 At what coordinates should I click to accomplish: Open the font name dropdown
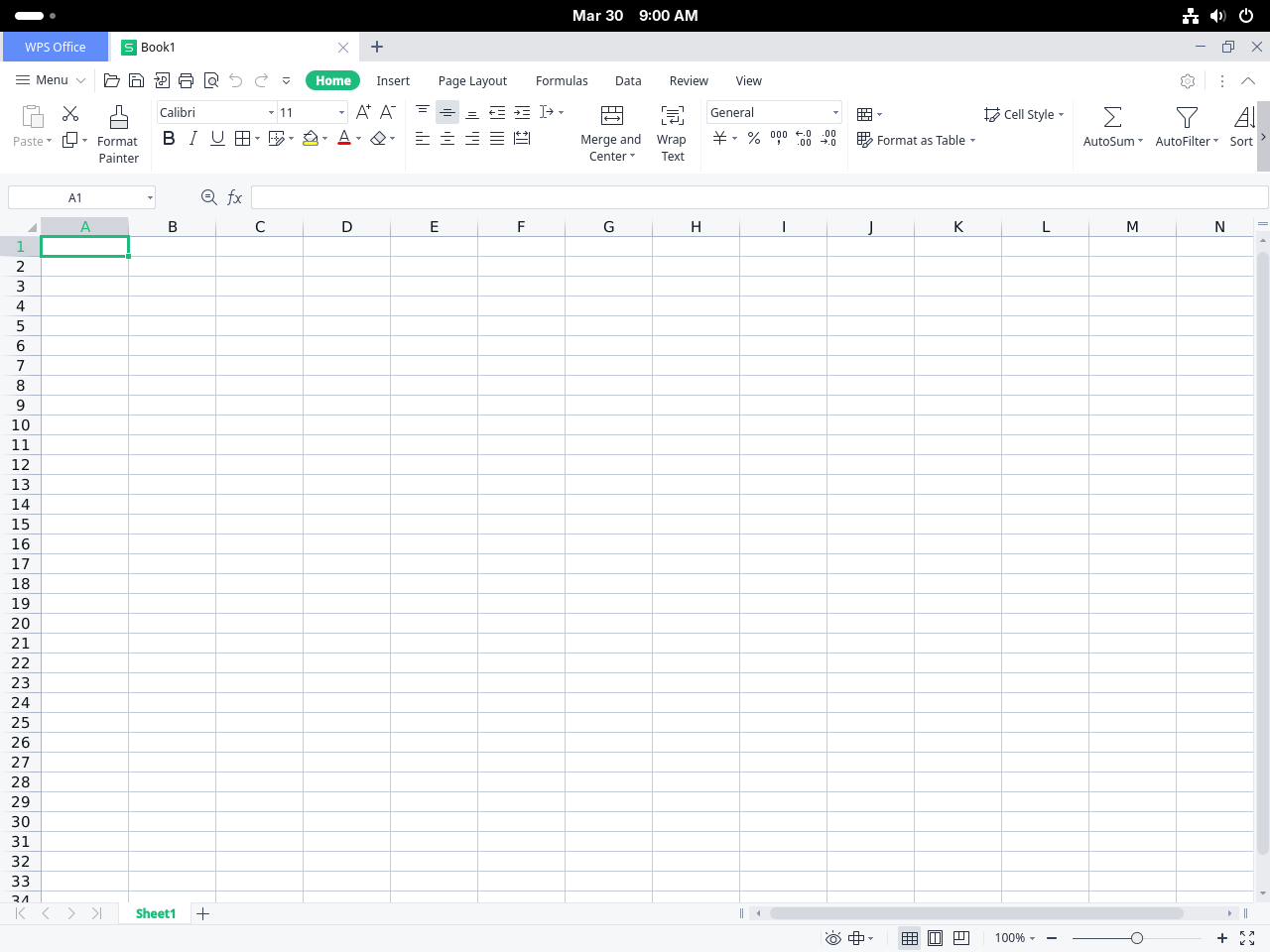click(x=270, y=112)
